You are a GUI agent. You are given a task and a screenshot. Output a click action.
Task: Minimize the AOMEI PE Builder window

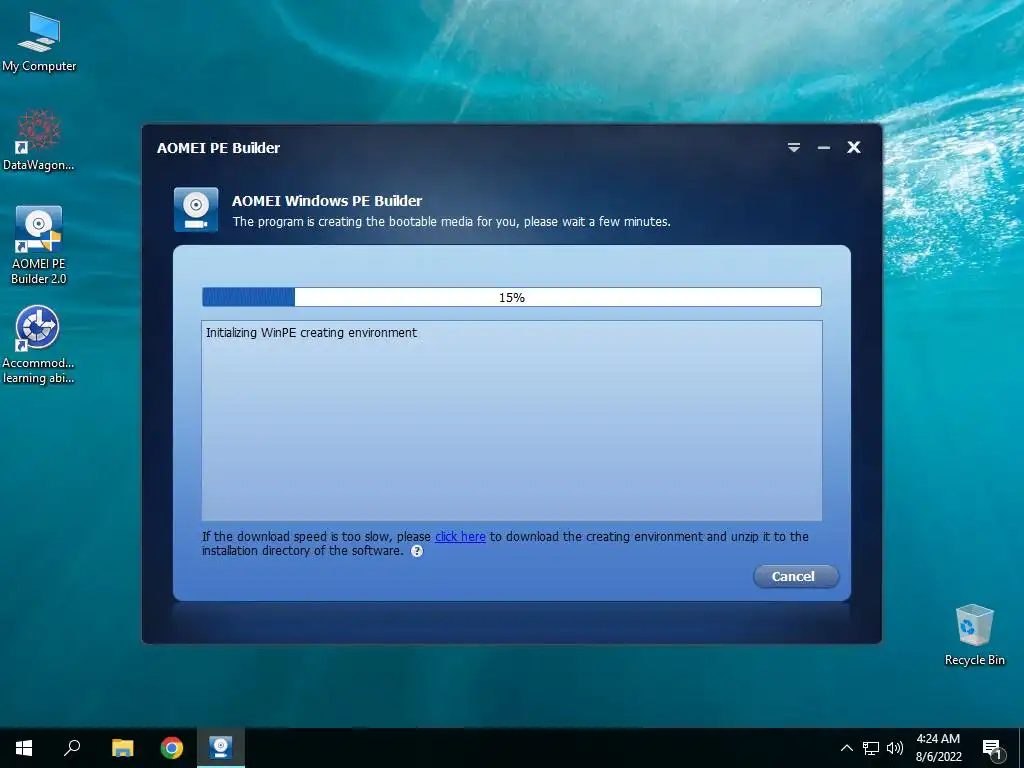(824, 148)
